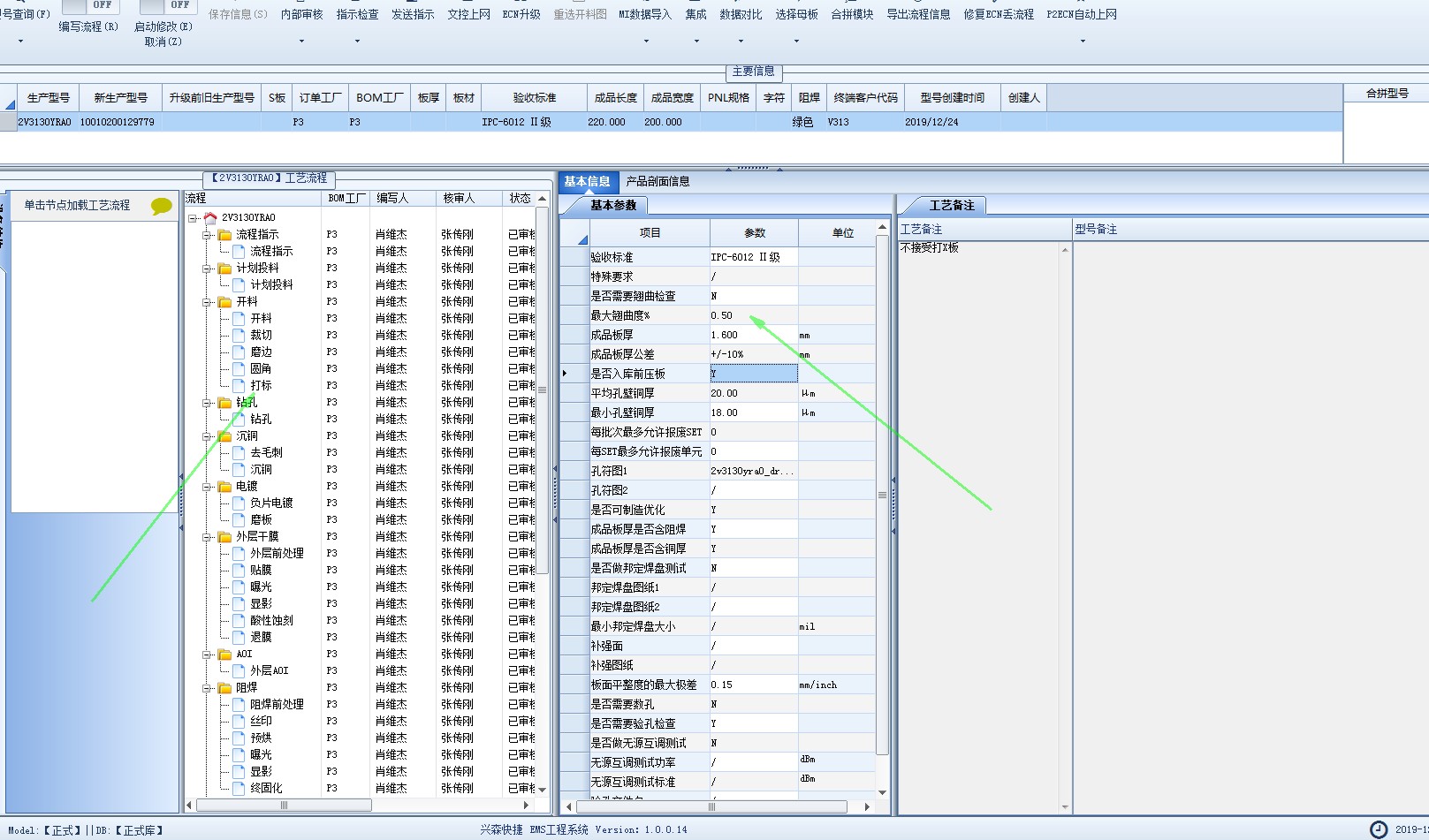Collapse the 钻孔 tree folder
This screenshot has height=840, width=1429.
(x=207, y=402)
